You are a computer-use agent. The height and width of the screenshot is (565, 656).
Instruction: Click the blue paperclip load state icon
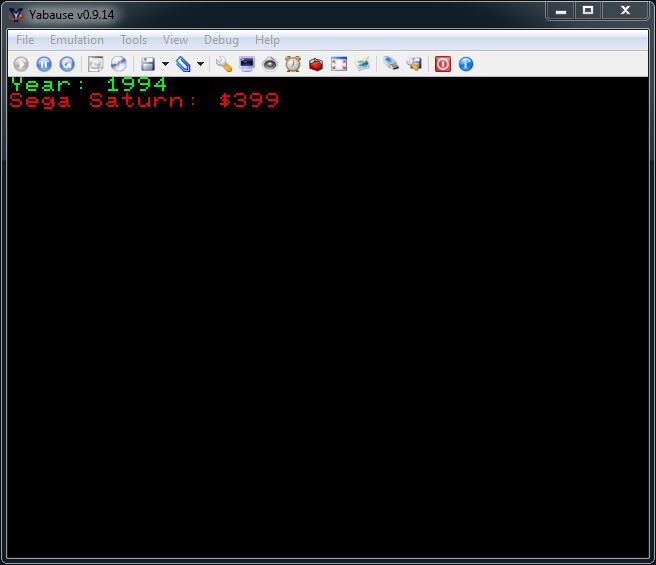183,64
